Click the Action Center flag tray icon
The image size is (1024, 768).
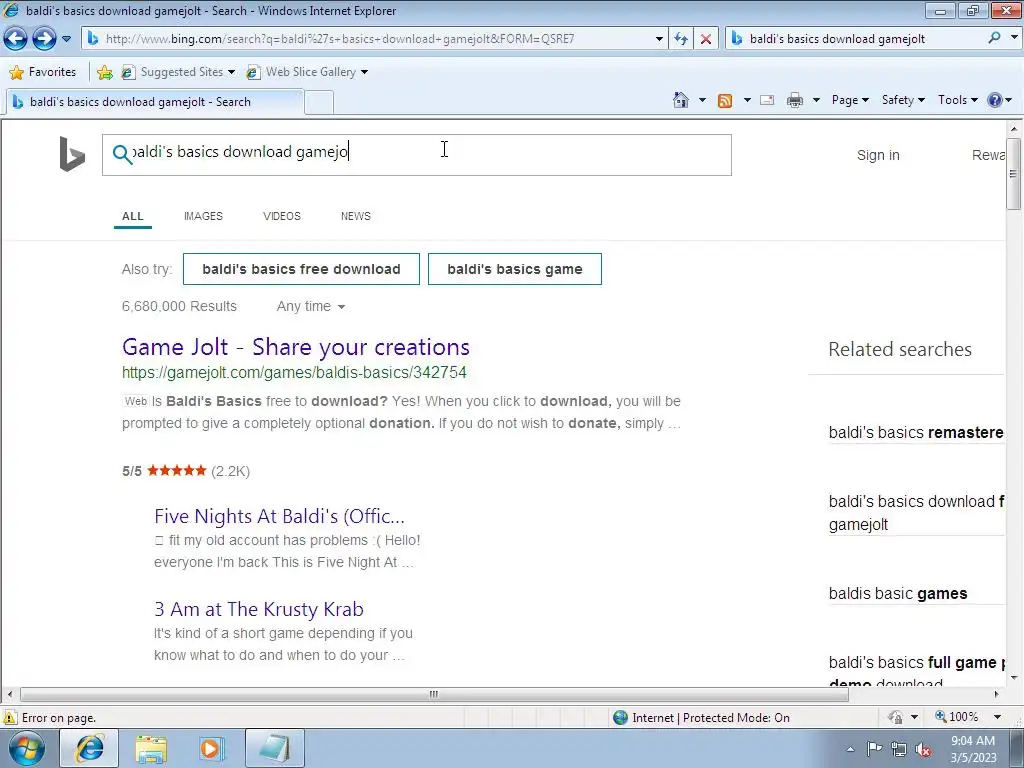coord(874,749)
